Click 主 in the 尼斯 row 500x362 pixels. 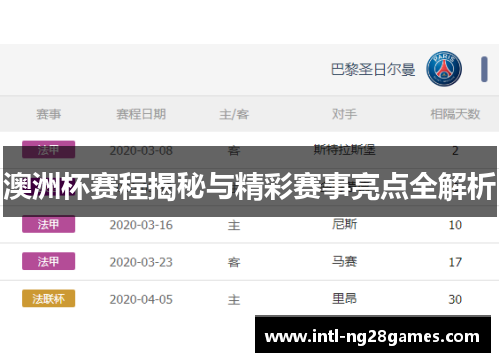coord(234,225)
